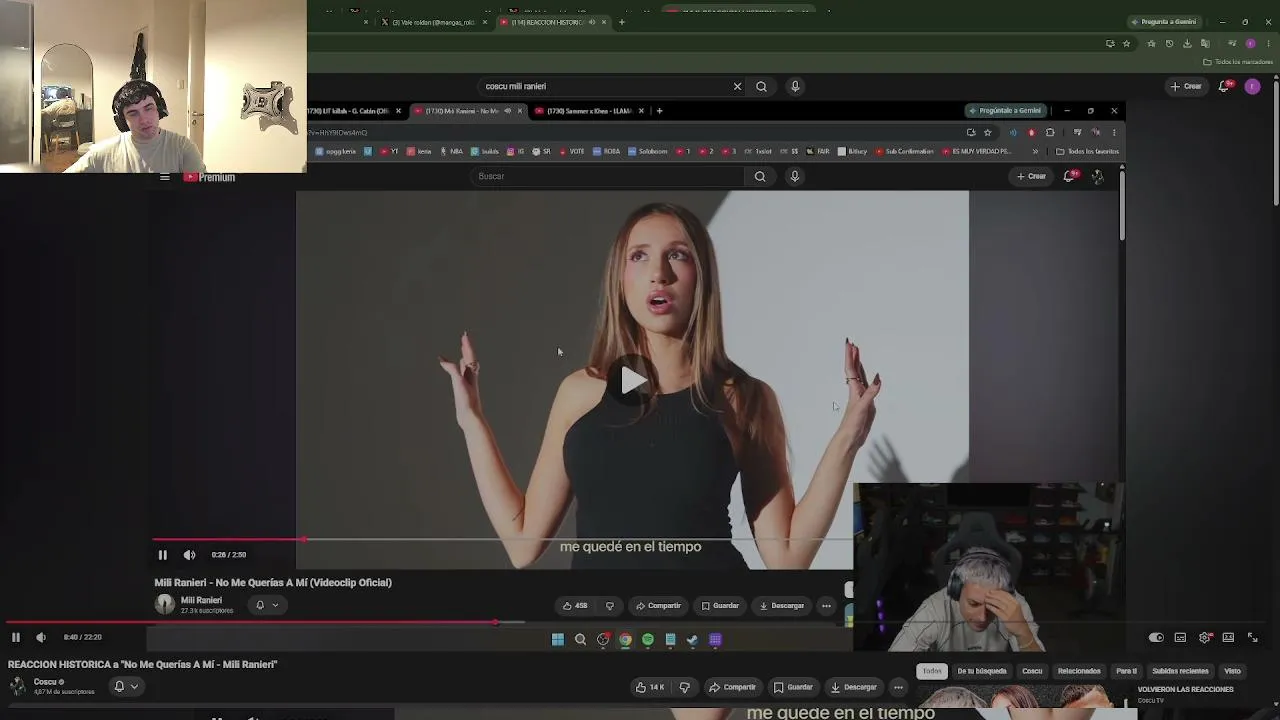Select the Para ti filter chip
This screenshot has height=720, width=1280.
point(1126,671)
